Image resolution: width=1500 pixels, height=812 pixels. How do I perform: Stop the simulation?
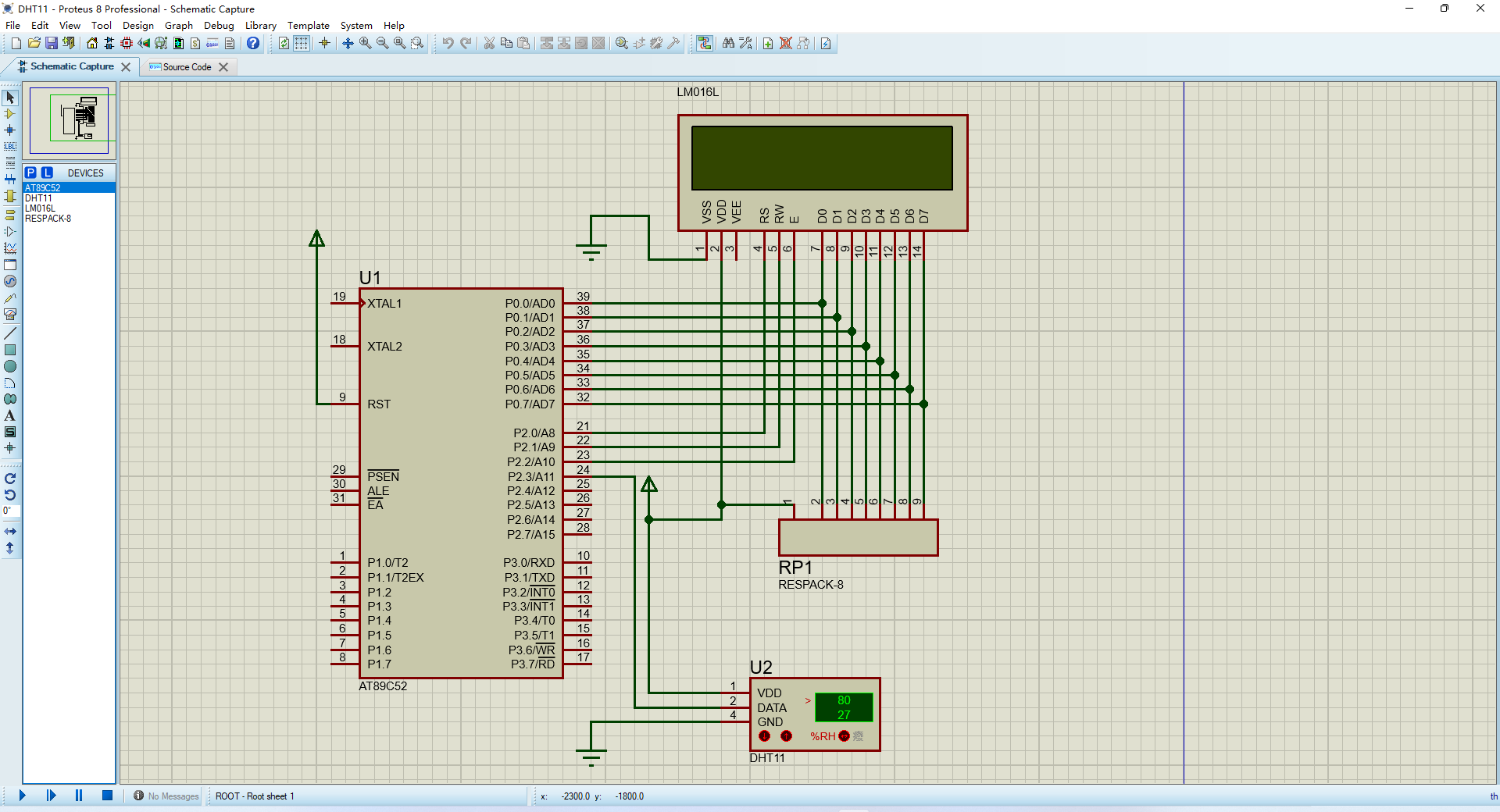click(x=107, y=796)
